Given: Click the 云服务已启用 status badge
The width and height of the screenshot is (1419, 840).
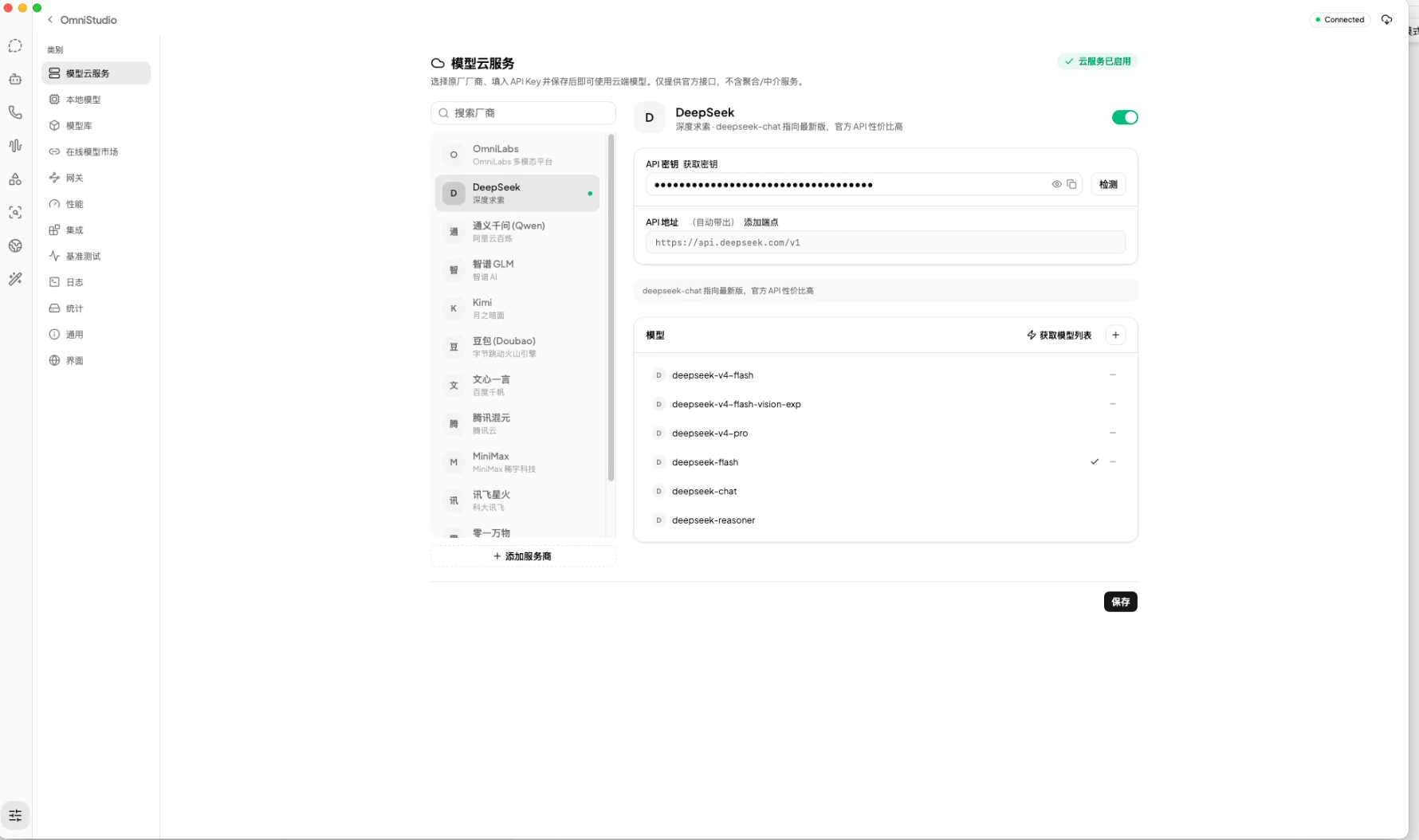Looking at the screenshot, I should [x=1097, y=61].
